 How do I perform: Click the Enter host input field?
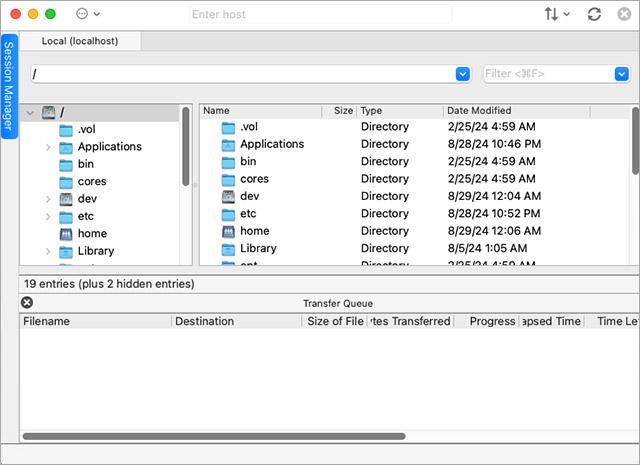click(x=320, y=15)
